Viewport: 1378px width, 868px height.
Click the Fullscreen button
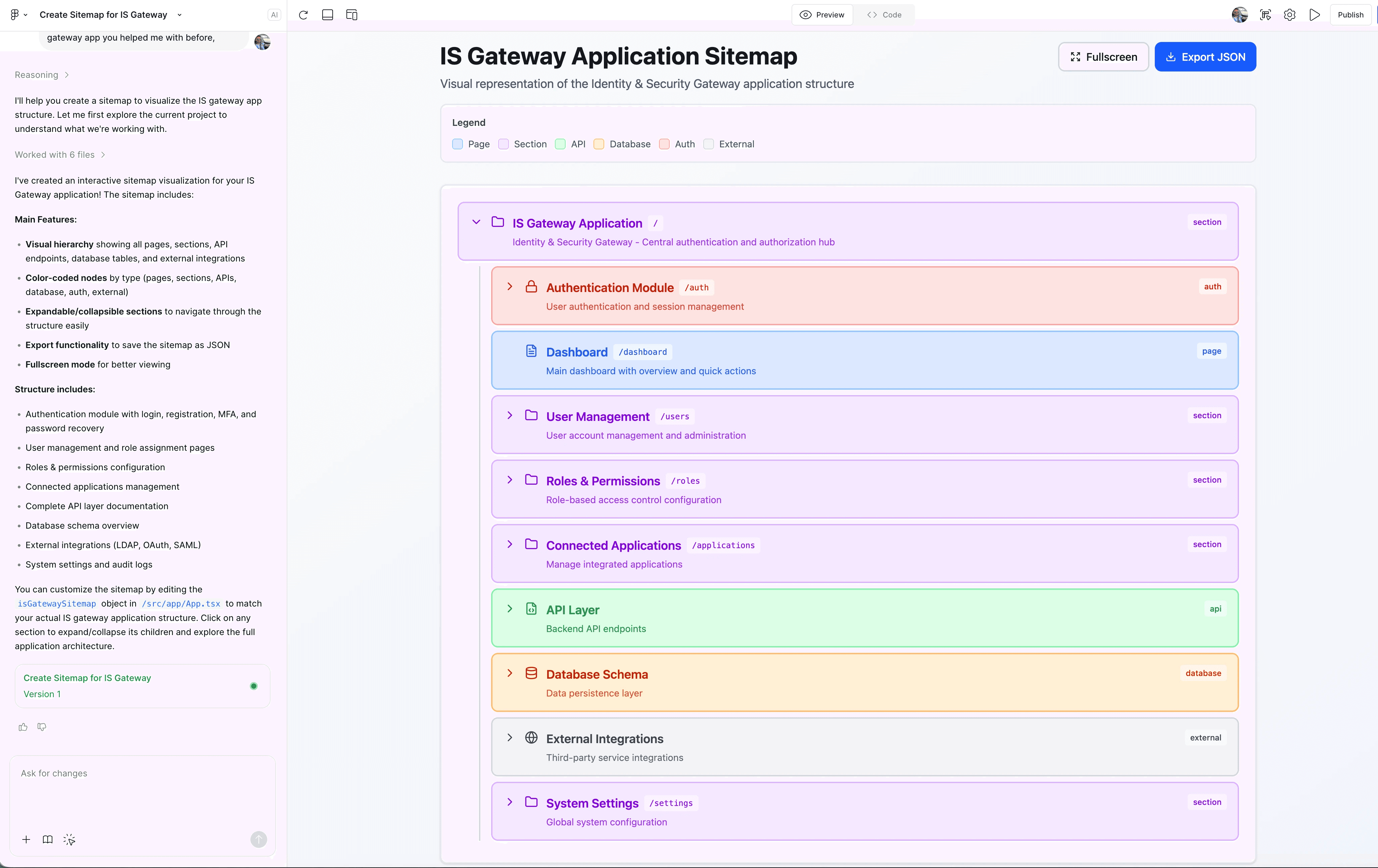(x=1103, y=57)
